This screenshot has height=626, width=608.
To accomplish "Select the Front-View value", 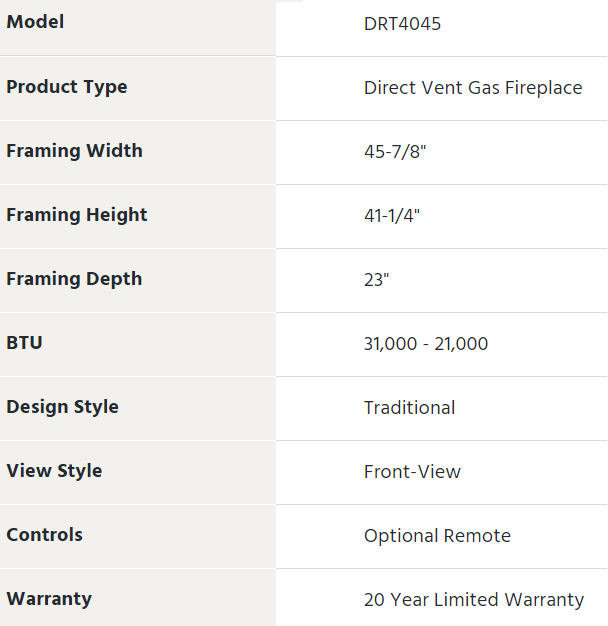I will tap(412, 472).
